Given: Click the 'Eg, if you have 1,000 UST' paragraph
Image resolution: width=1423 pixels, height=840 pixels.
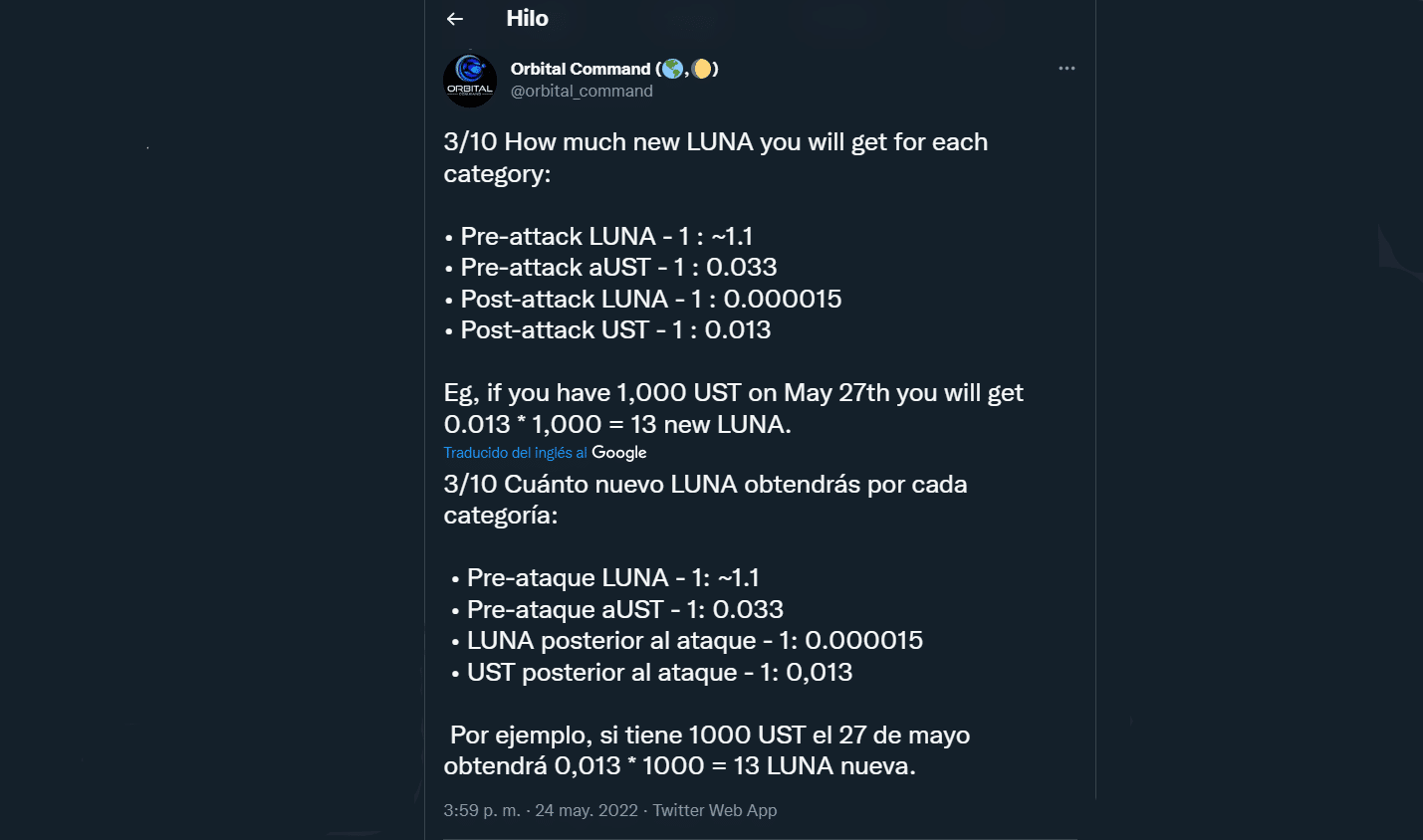Looking at the screenshot, I should (x=734, y=408).
